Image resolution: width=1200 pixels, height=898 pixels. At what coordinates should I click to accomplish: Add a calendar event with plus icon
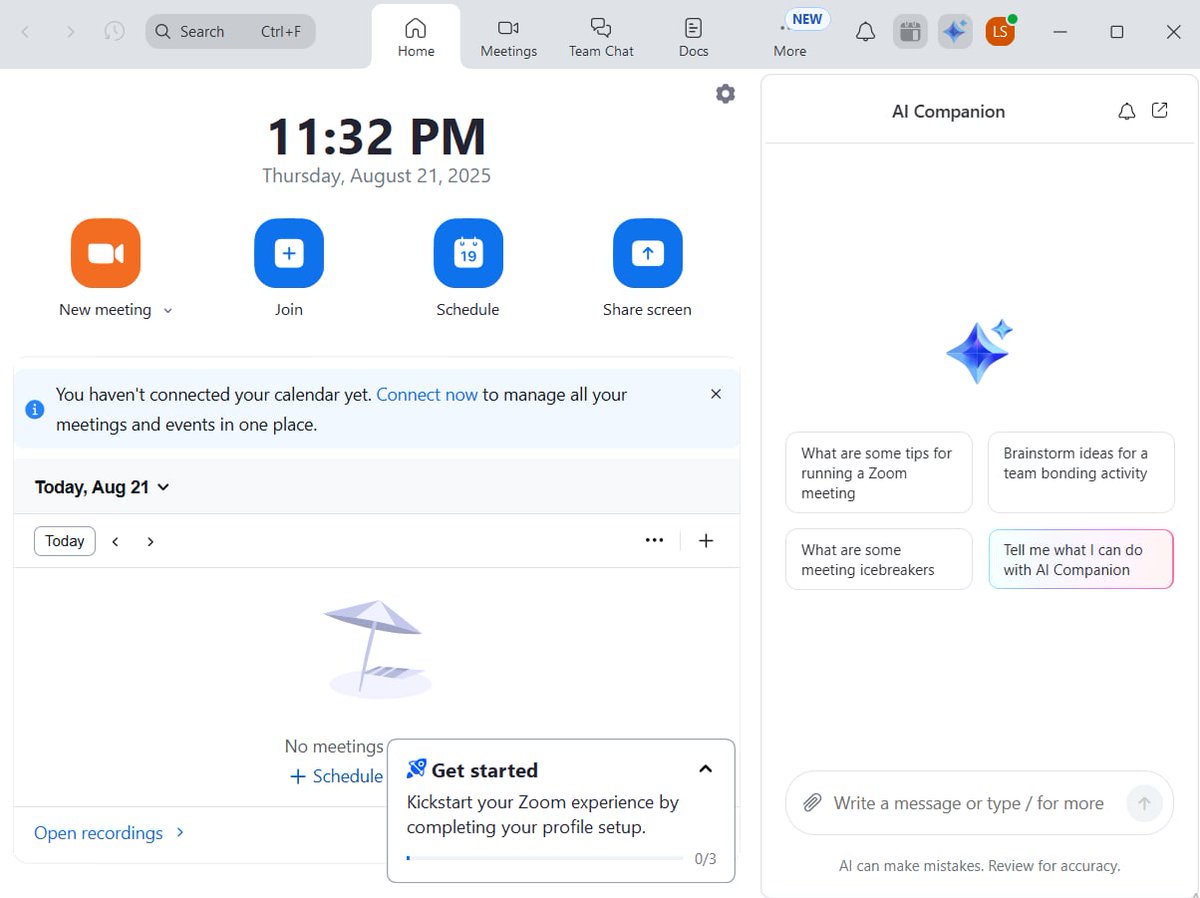[x=706, y=541]
